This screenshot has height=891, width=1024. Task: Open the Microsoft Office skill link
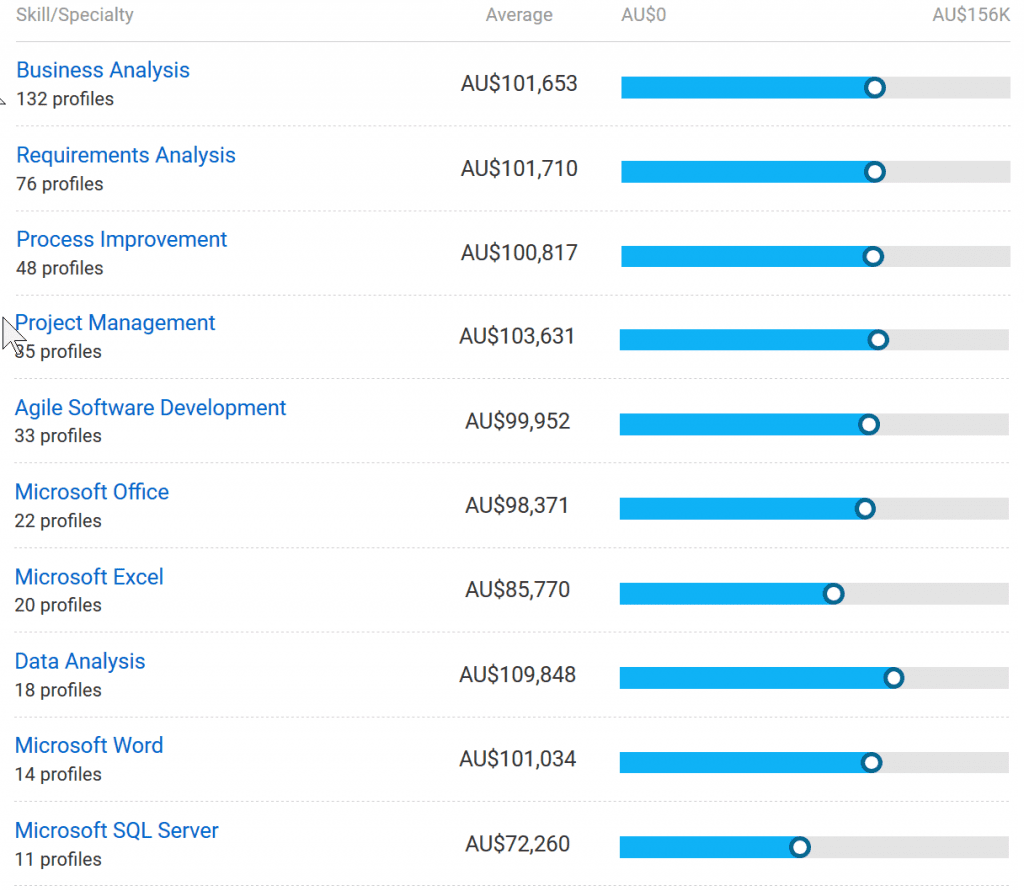coord(92,492)
